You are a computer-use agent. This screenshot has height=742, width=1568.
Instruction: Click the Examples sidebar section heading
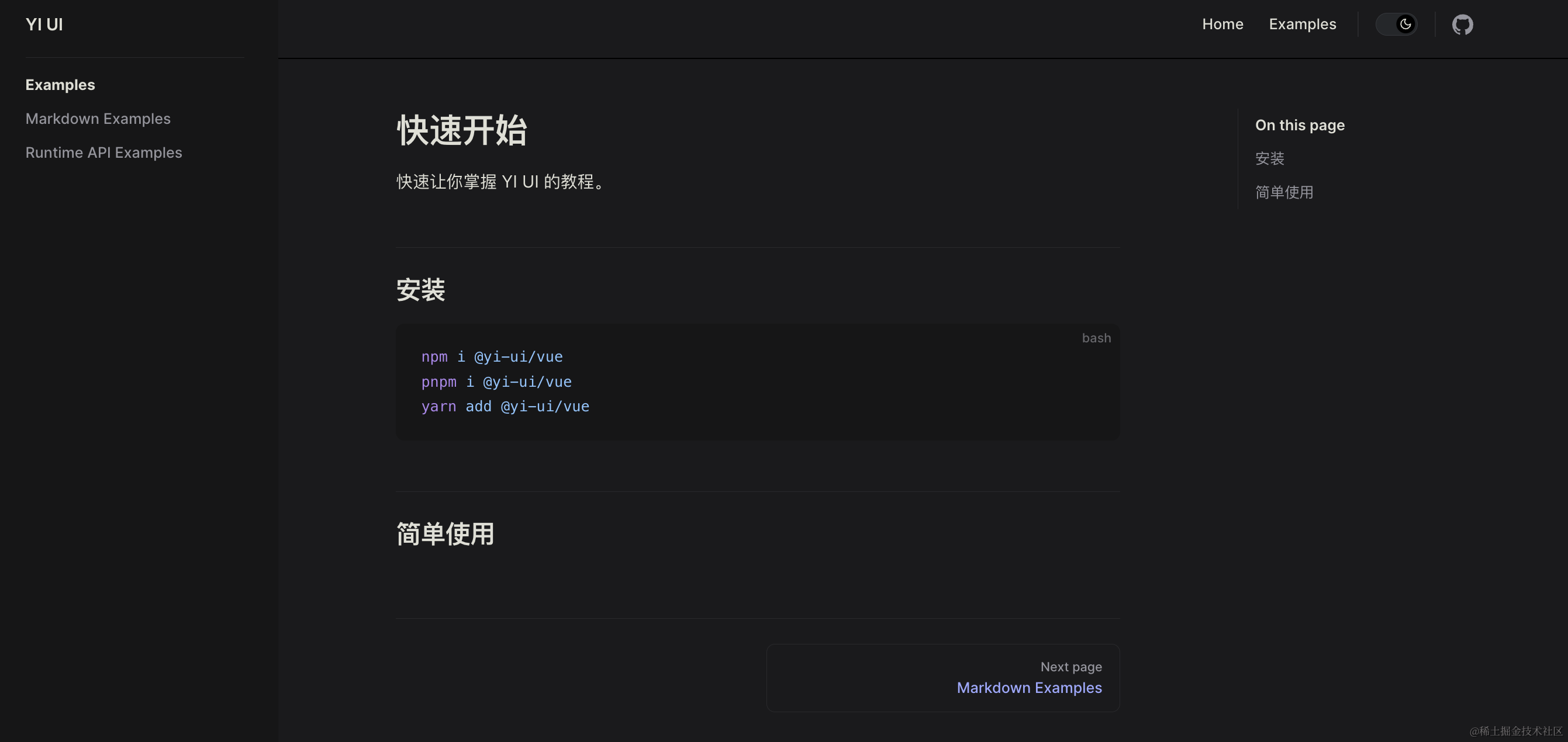click(60, 85)
